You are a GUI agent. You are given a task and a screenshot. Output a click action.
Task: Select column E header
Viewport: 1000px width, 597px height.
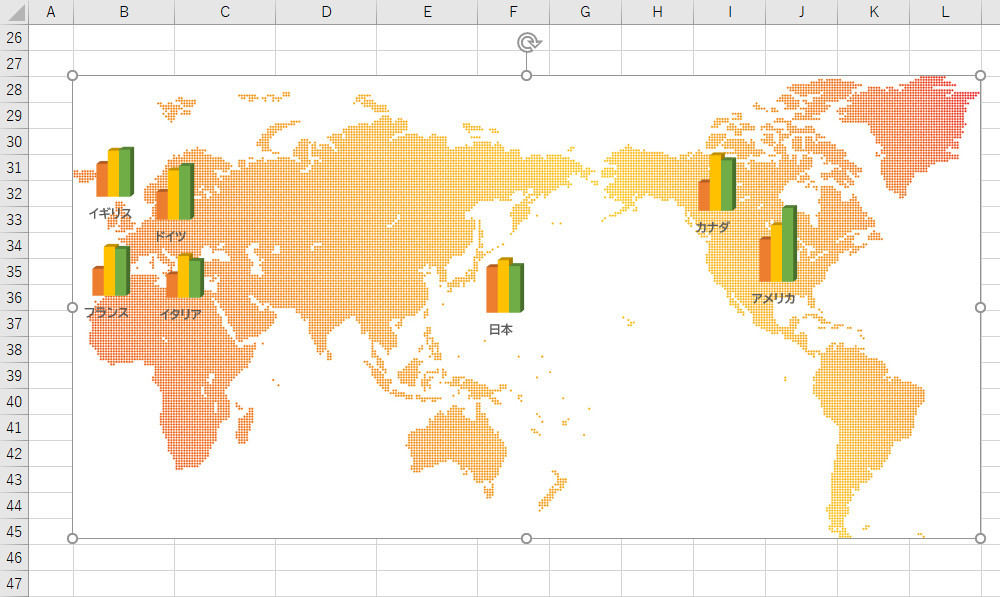[427, 12]
